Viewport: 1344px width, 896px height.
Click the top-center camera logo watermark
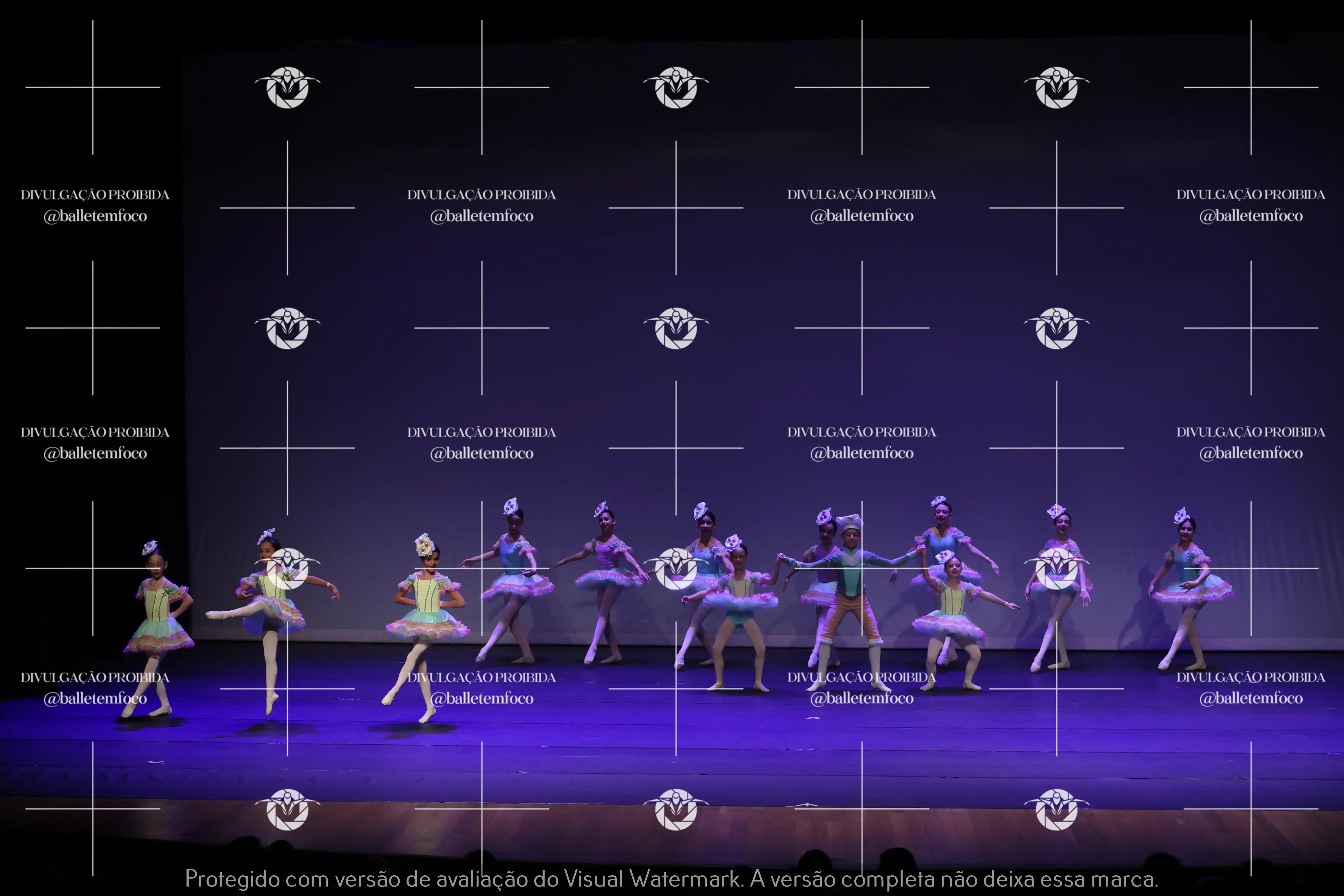click(x=676, y=87)
